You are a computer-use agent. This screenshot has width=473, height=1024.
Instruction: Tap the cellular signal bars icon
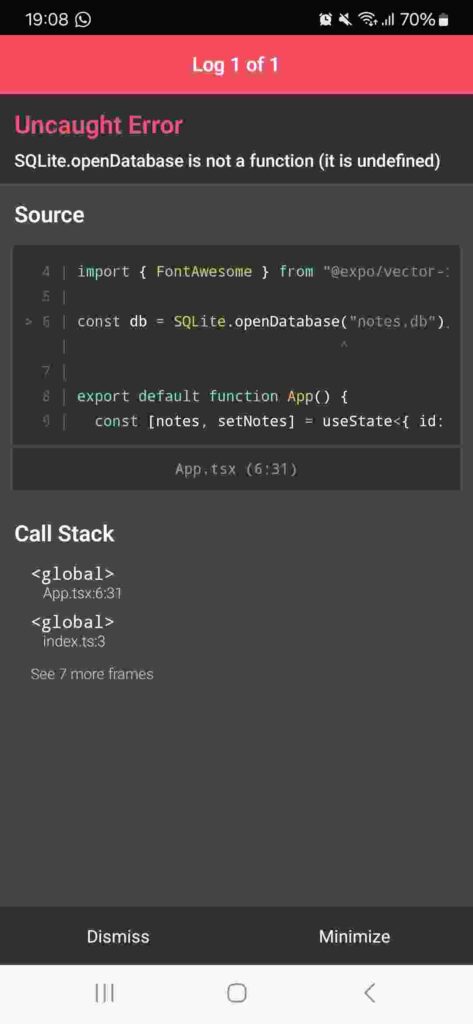[389, 20]
